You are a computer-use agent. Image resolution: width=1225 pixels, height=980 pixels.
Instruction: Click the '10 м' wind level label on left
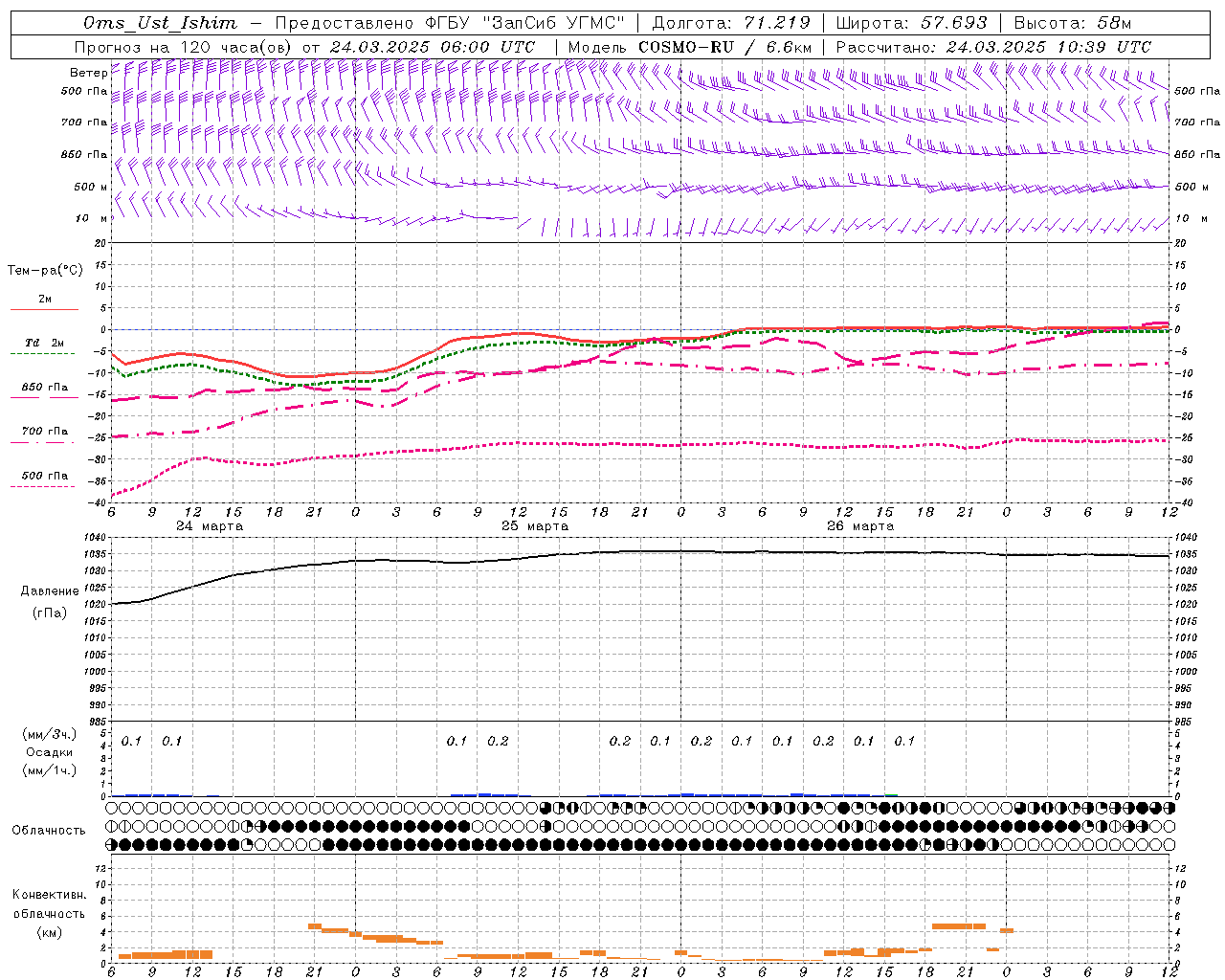[92, 219]
